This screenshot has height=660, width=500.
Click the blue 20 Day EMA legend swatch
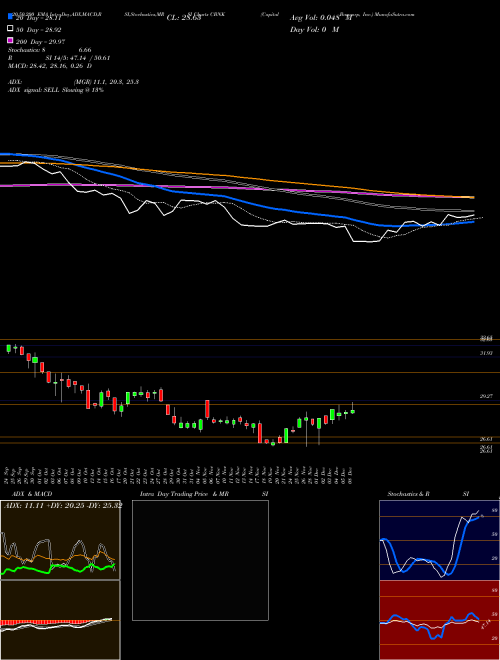coord(10,16)
